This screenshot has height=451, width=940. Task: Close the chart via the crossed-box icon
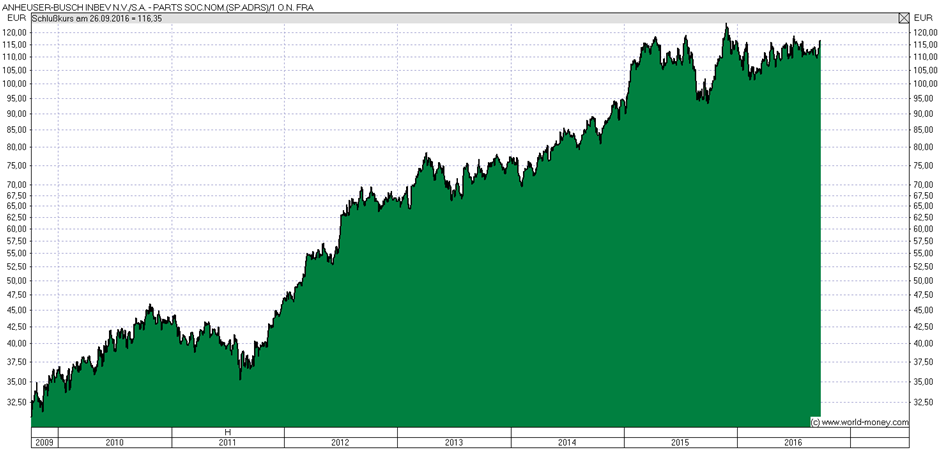click(x=903, y=18)
